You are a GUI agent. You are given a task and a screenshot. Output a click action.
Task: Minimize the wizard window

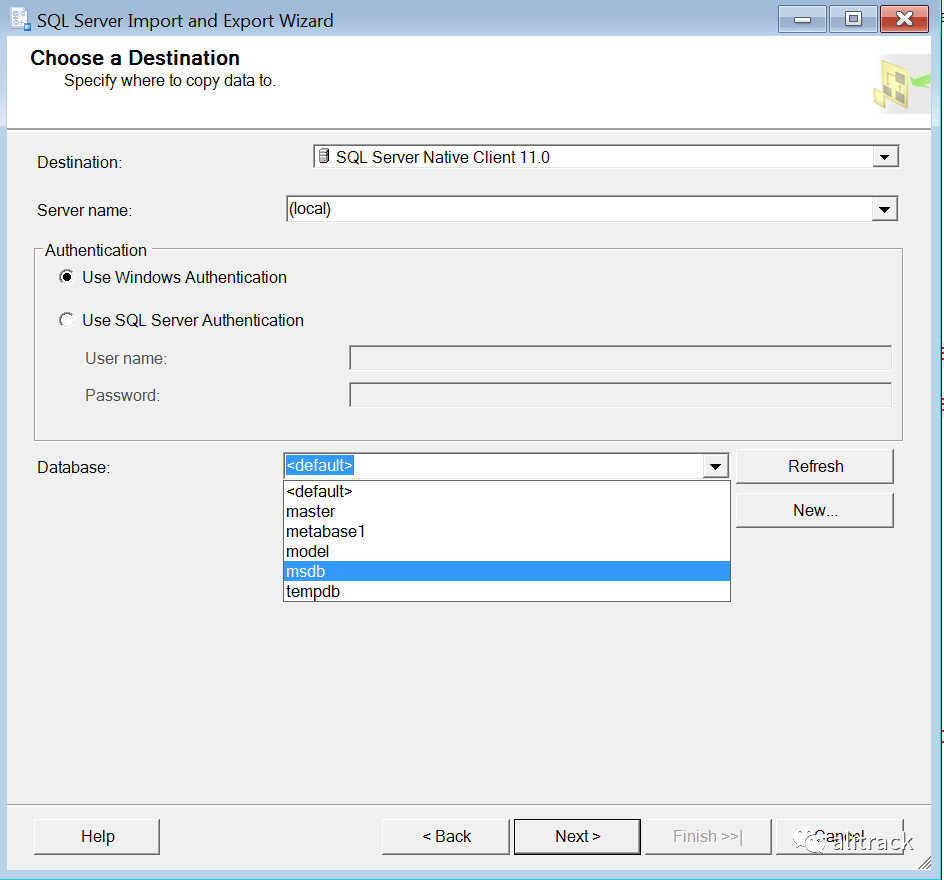pos(802,19)
